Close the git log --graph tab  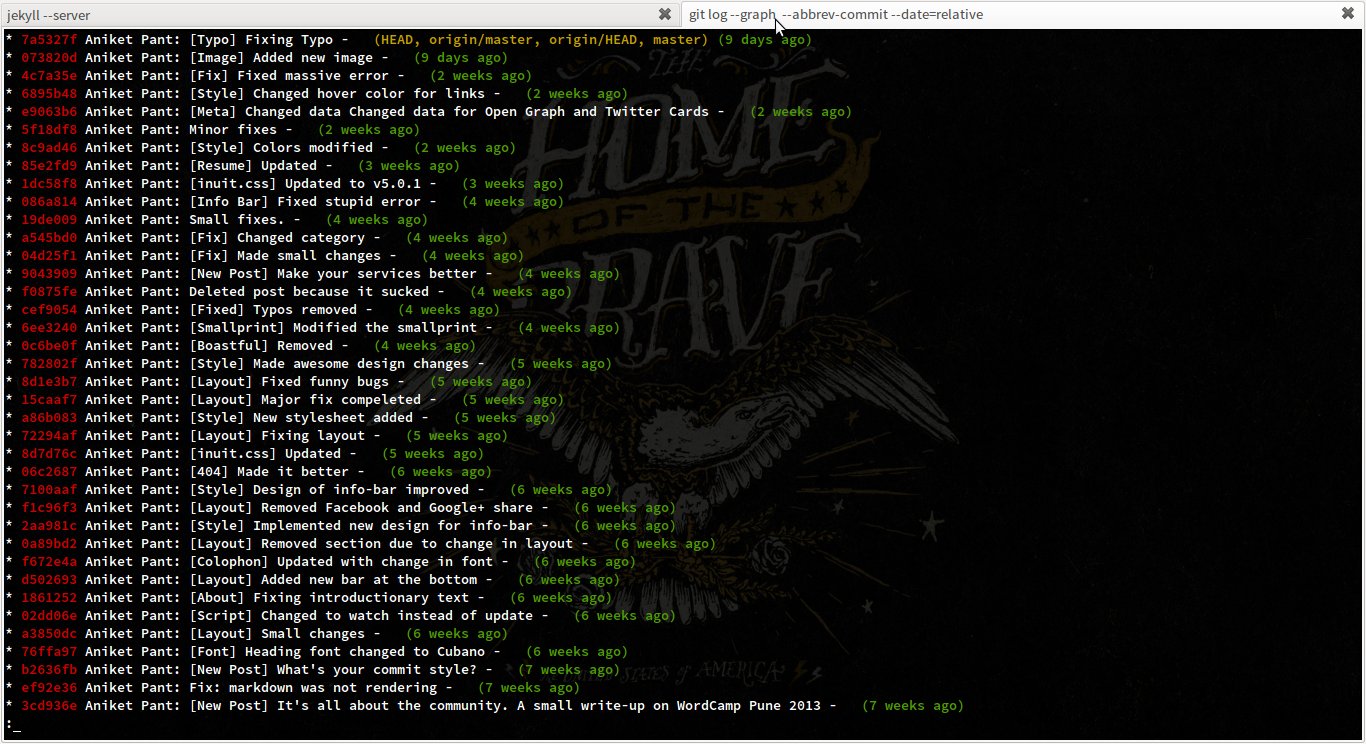1347,14
